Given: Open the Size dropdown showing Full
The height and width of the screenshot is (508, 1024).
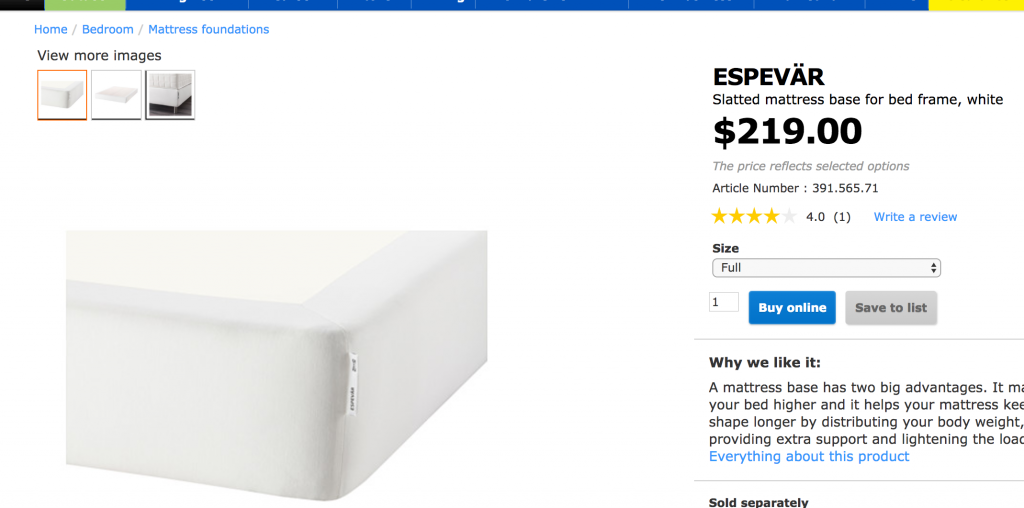Looking at the screenshot, I should coord(825,268).
